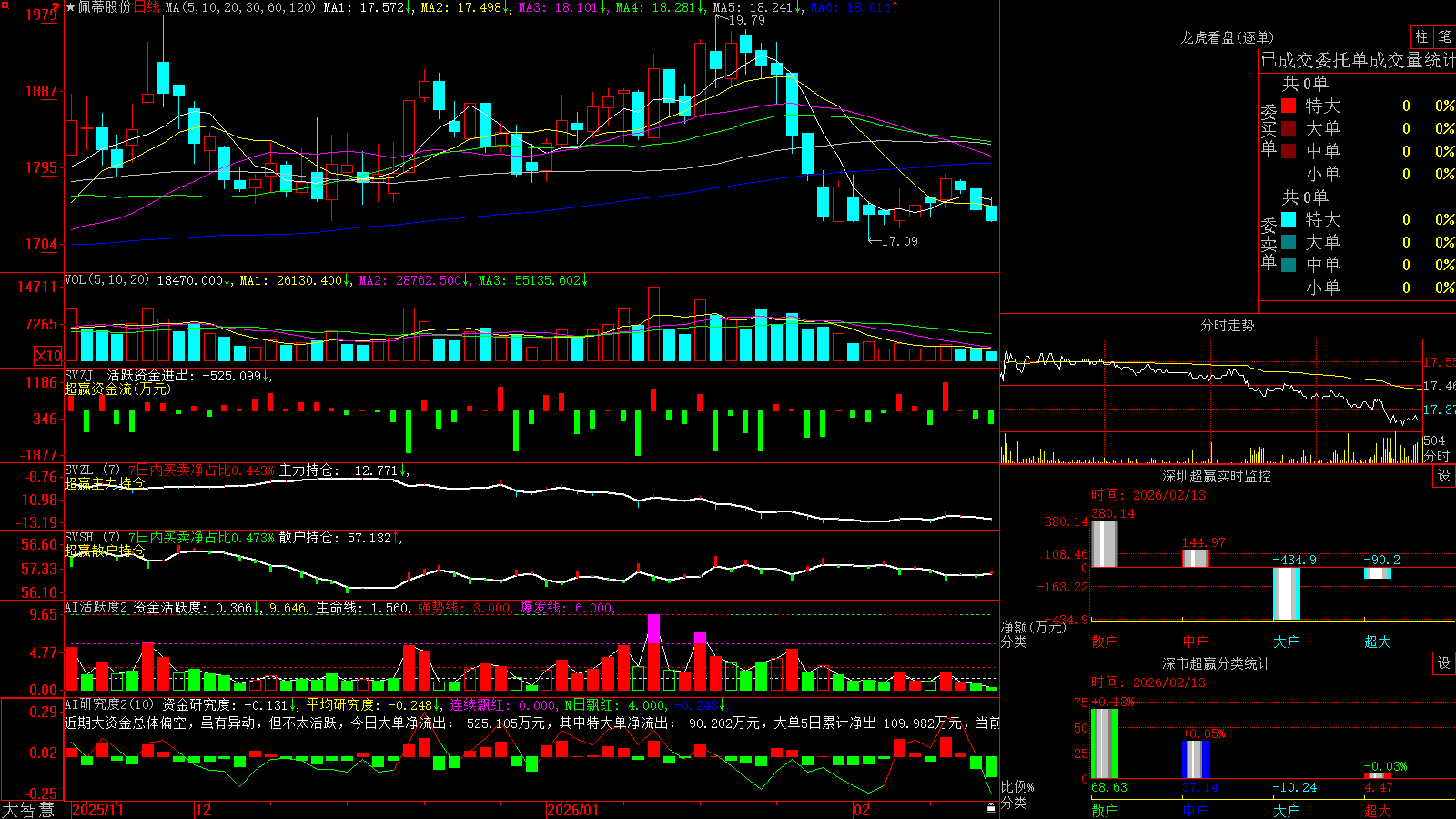Click the dark red 大单 buy-order square
This screenshot has width=1456, height=819.
click(x=1289, y=128)
